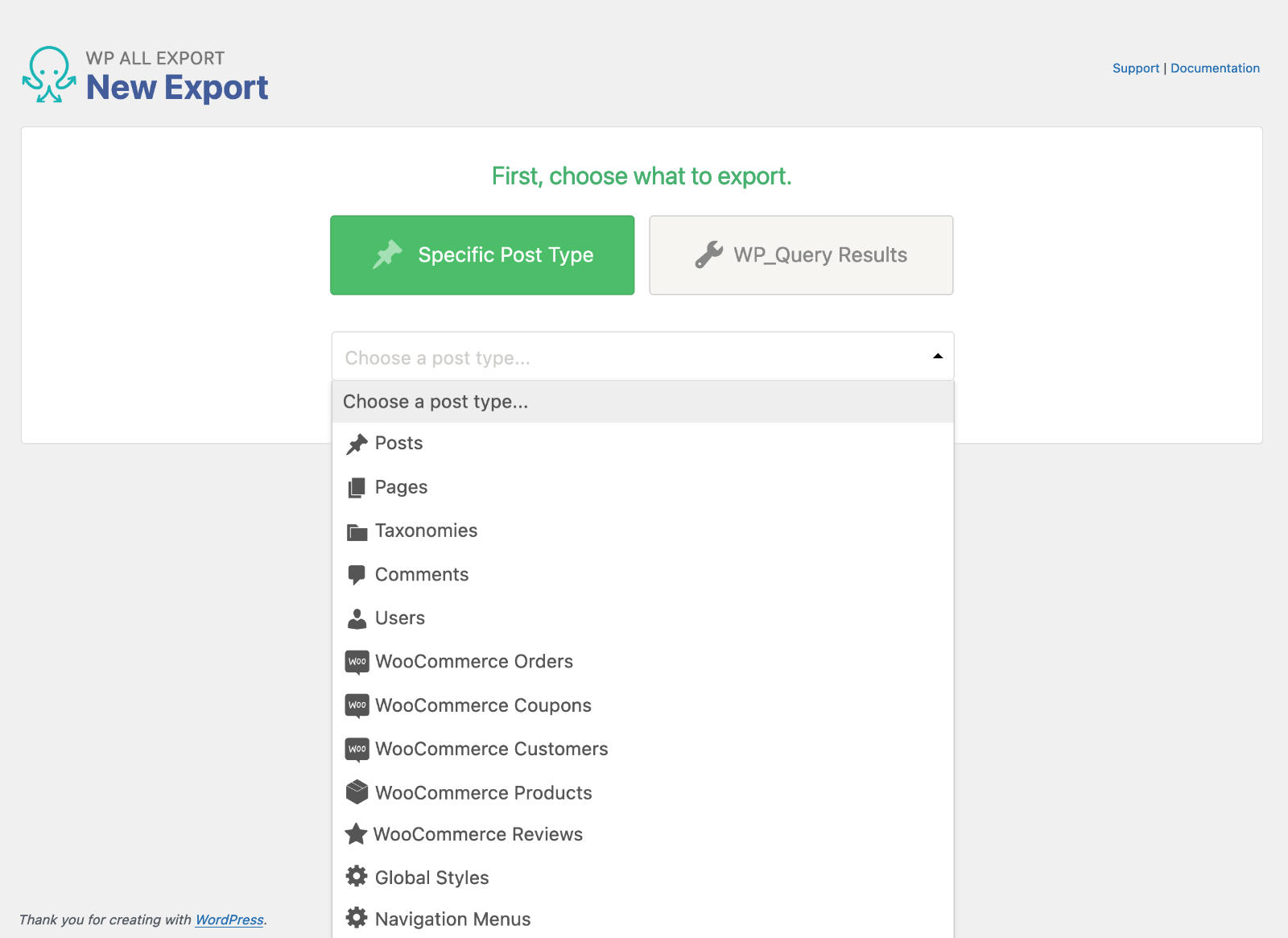
Task: Pick WooCommerce Coupons option
Action: point(642,705)
